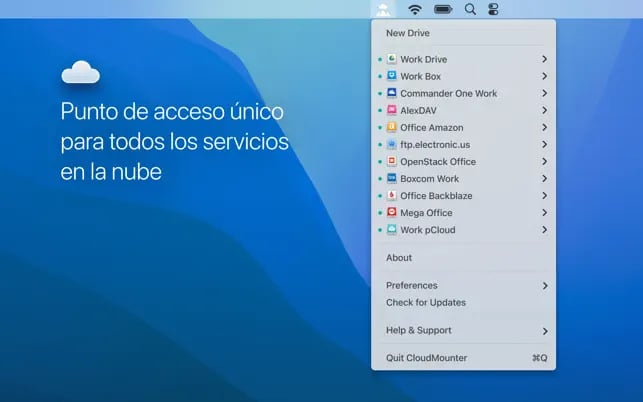Open the About menu entry
This screenshot has width=643, height=402.
(399, 258)
